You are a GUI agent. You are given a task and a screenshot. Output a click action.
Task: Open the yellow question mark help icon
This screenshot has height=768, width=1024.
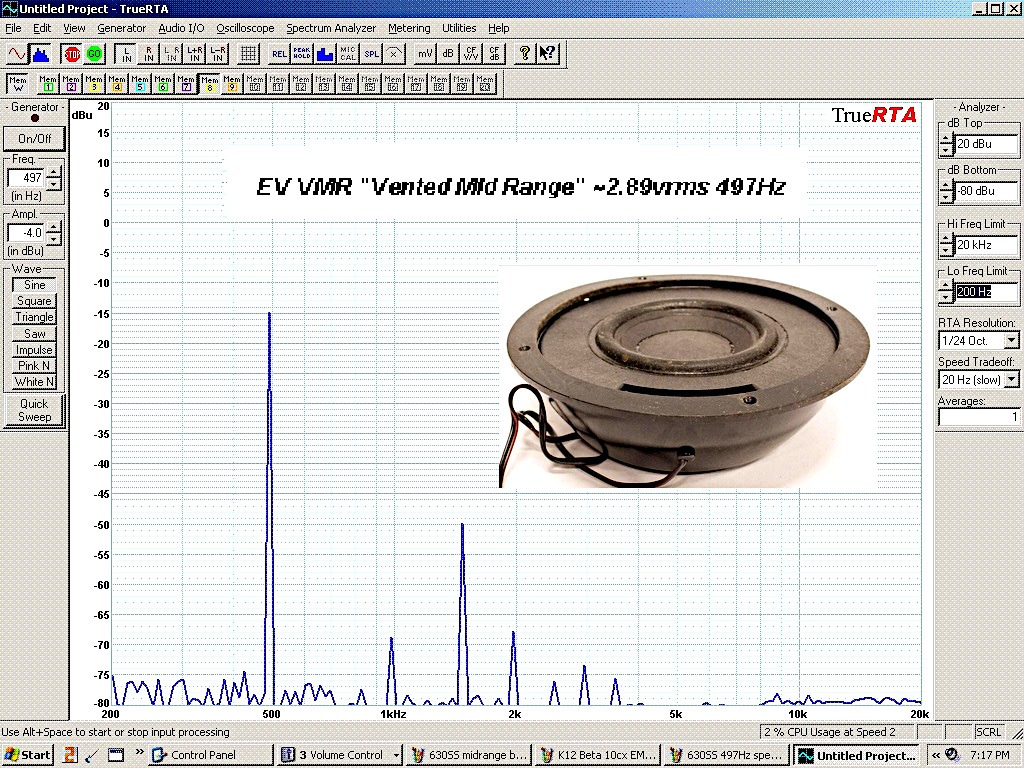coord(524,54)
